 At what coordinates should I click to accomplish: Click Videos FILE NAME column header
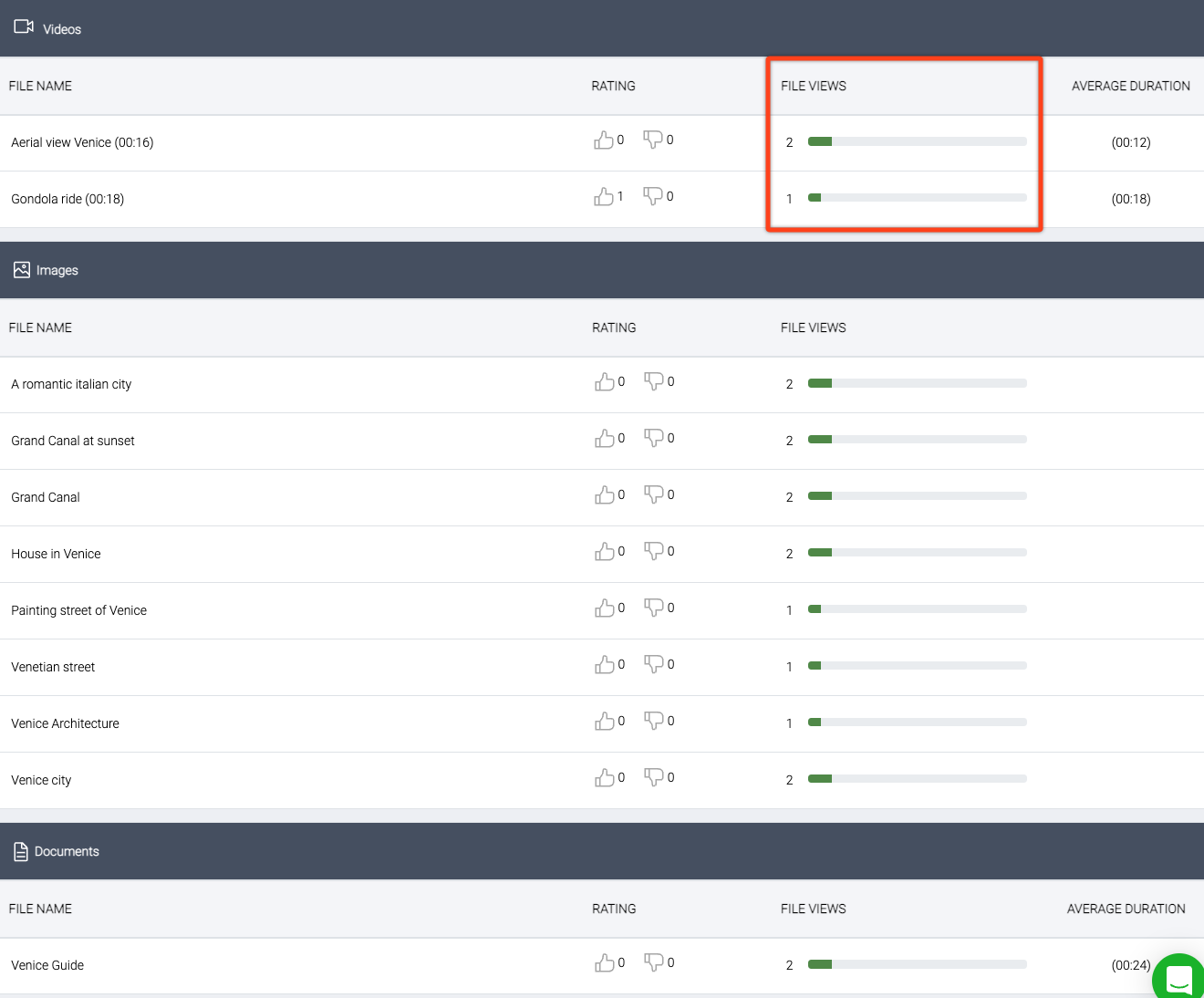pos(40,86)
